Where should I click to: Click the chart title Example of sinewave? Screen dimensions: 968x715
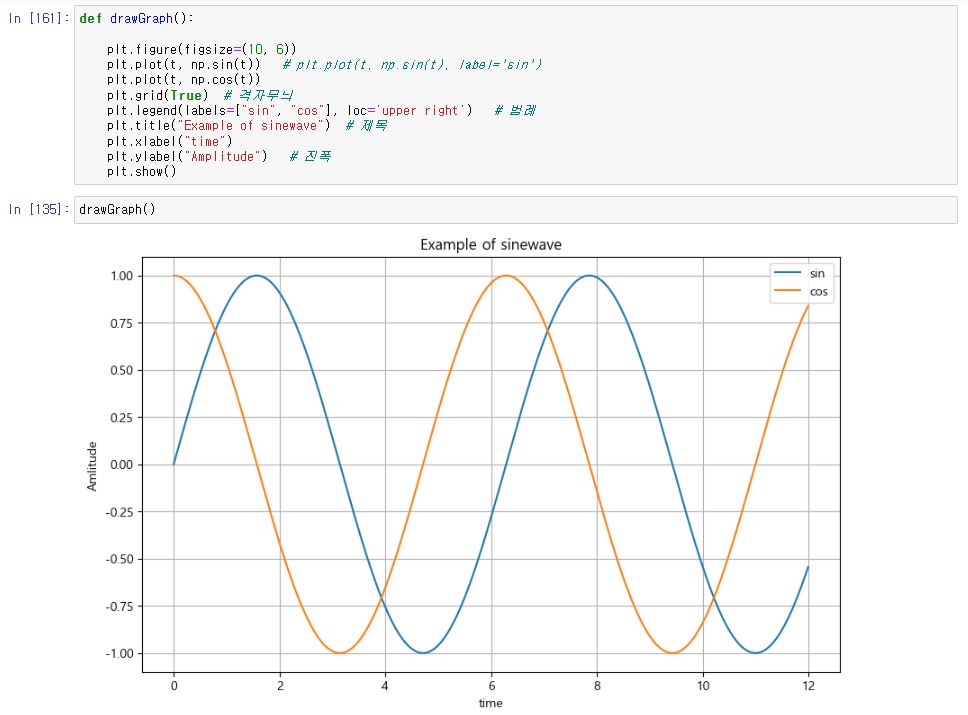[491, 245]
